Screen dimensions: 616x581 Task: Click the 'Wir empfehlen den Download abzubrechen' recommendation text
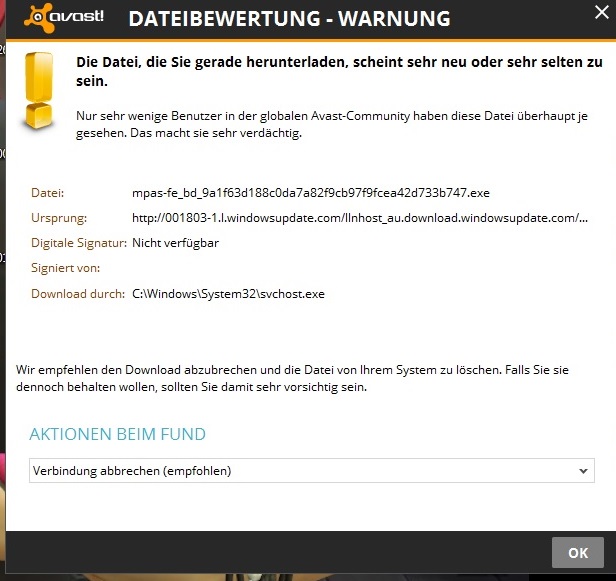(x=292, y=378)
